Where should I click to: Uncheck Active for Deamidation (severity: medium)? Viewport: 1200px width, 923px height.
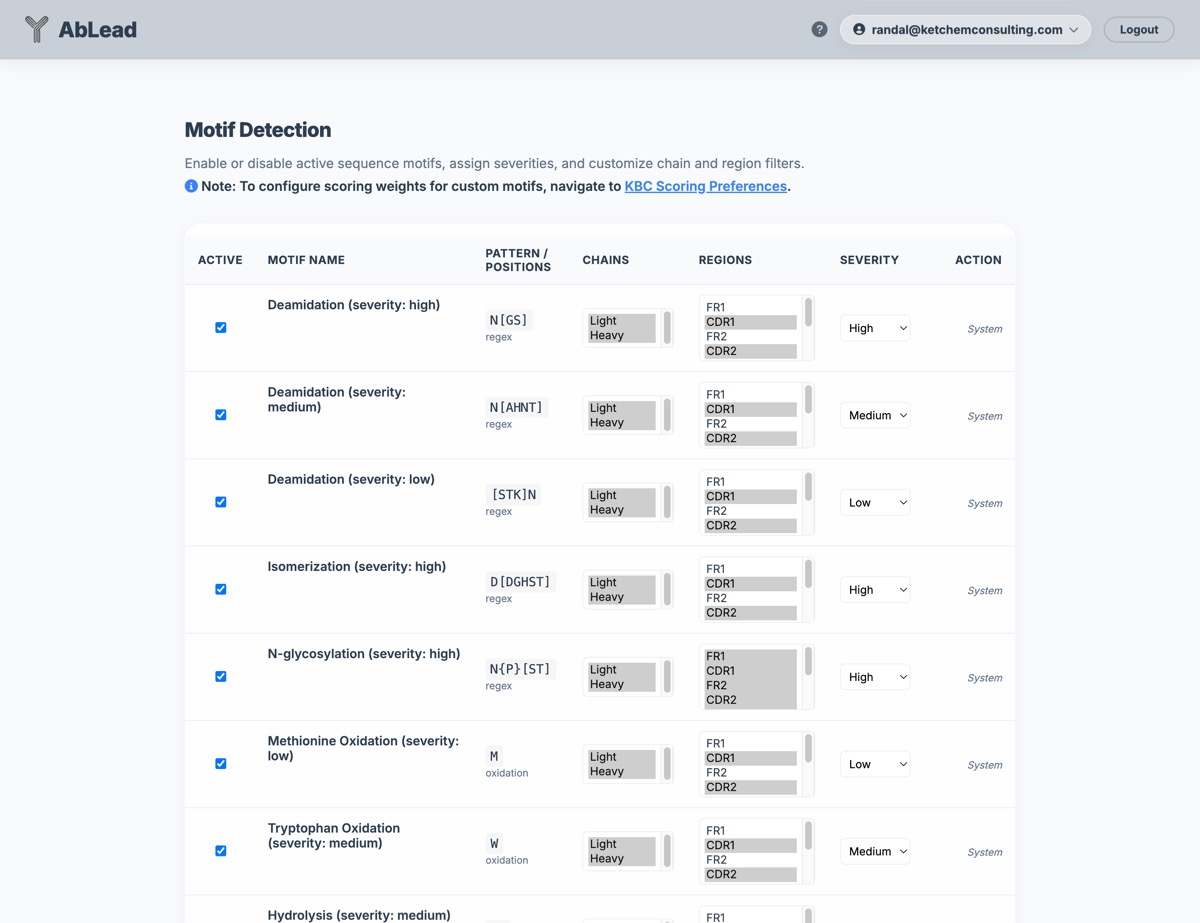(221, 415)
